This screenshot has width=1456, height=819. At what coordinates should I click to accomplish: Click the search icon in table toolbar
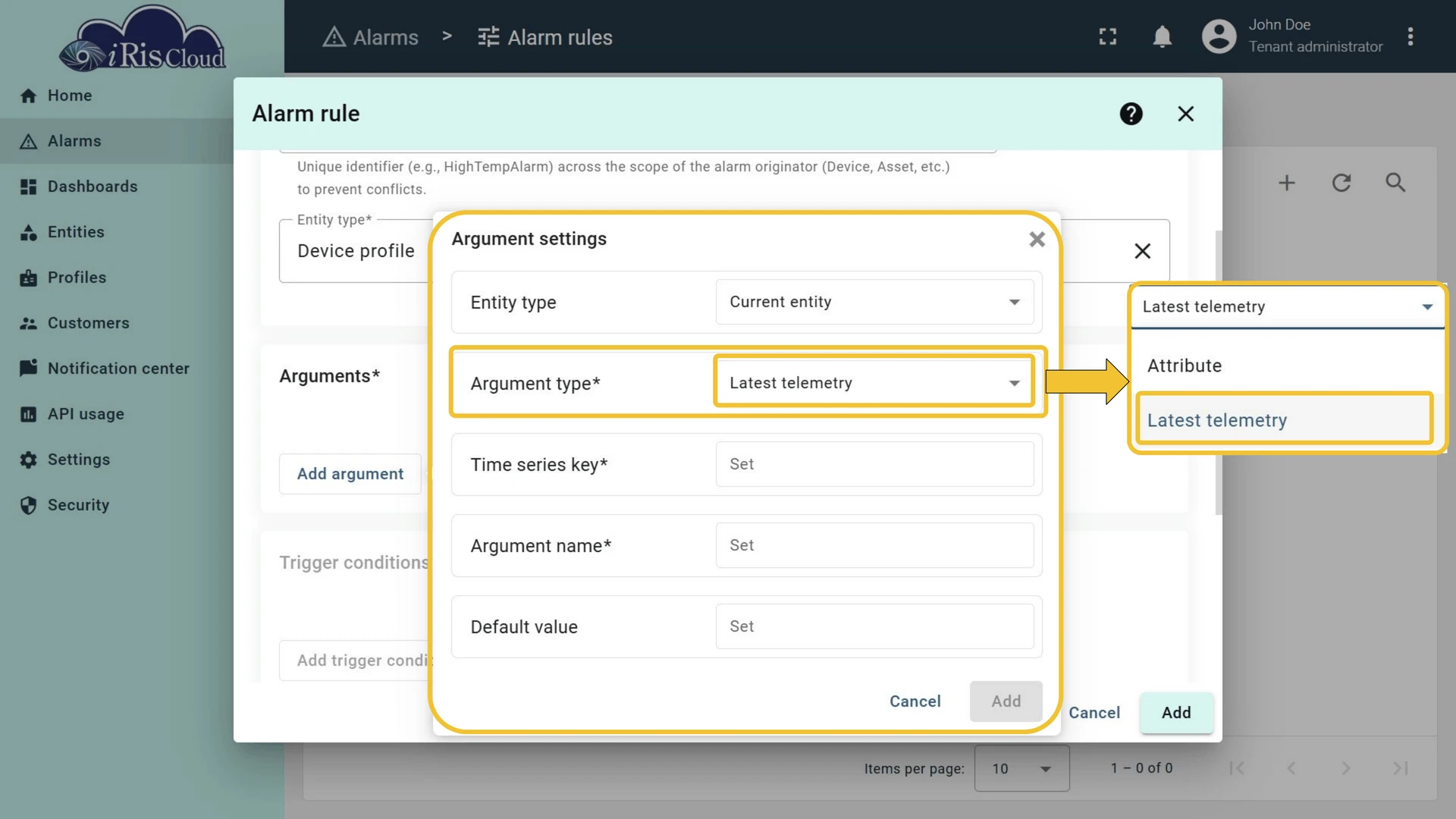pyautogui.click(x=1395, y=183)
